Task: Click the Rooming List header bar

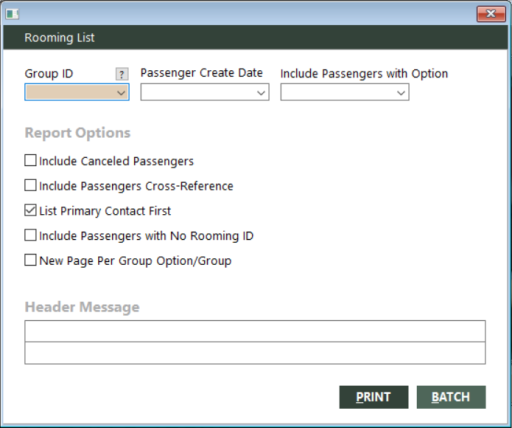Action: click(x=256, y=38)
